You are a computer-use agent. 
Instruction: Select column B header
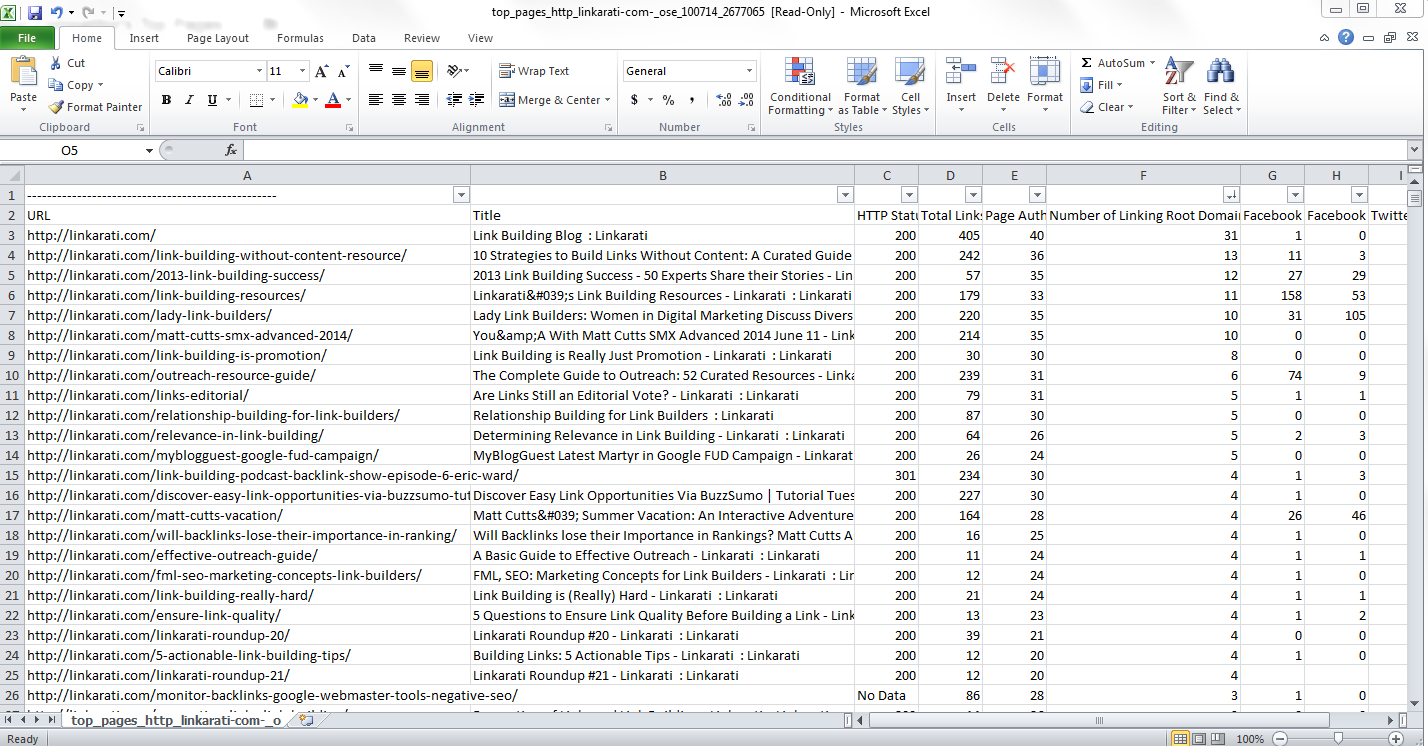pyautogui.click(x=662, y=175)
